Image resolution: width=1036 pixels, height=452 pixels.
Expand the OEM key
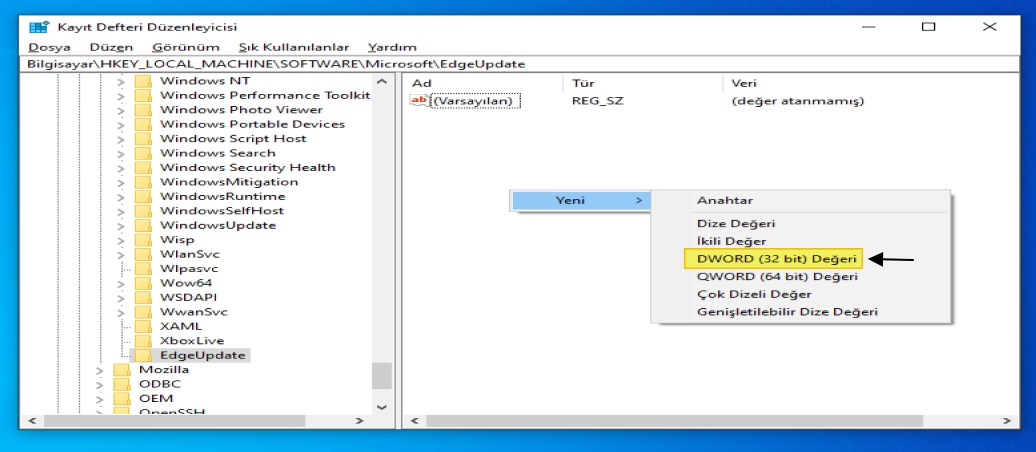click(100, 400)
